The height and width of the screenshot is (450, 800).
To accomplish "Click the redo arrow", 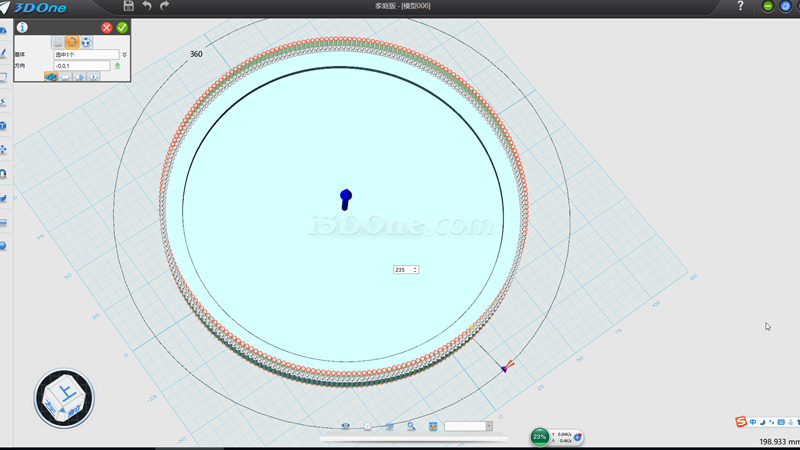I will [165, 6].
